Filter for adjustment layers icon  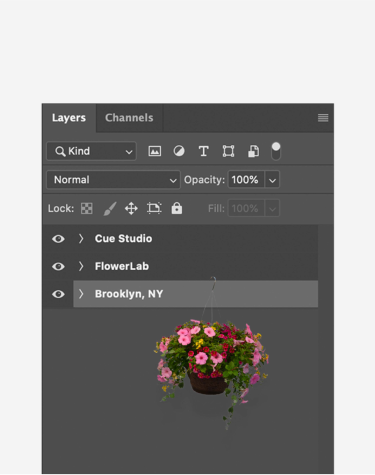[179, 151]
